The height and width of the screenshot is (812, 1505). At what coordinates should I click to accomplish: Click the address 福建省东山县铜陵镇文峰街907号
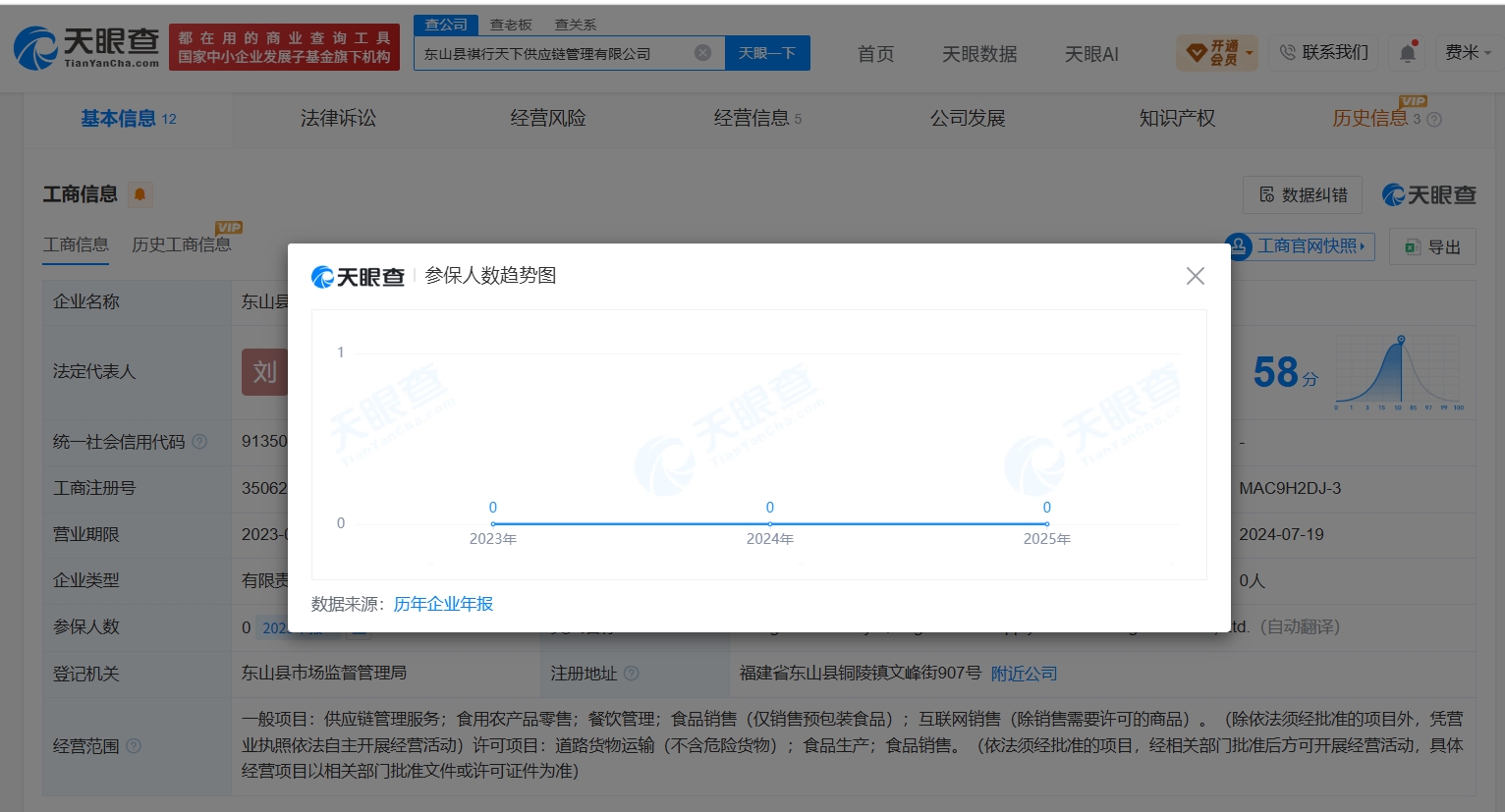click(861, 673)
